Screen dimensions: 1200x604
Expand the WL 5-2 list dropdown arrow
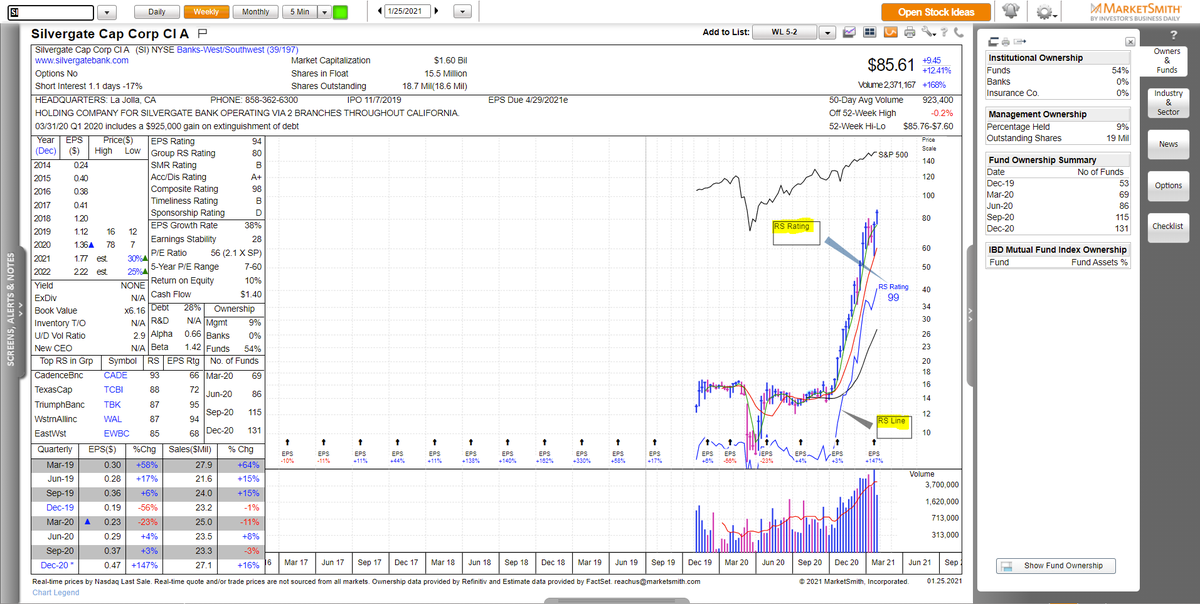click(x=828, y=32)
